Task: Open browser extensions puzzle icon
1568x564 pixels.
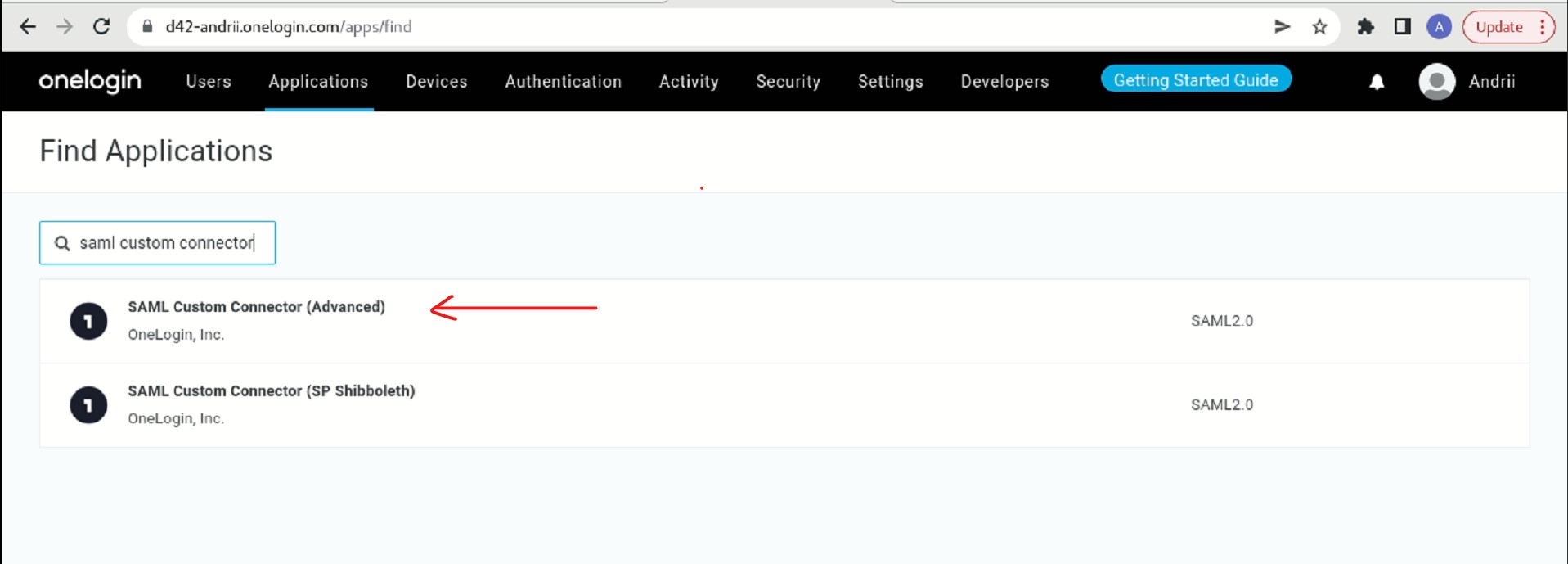Action: click(1365, 27)
